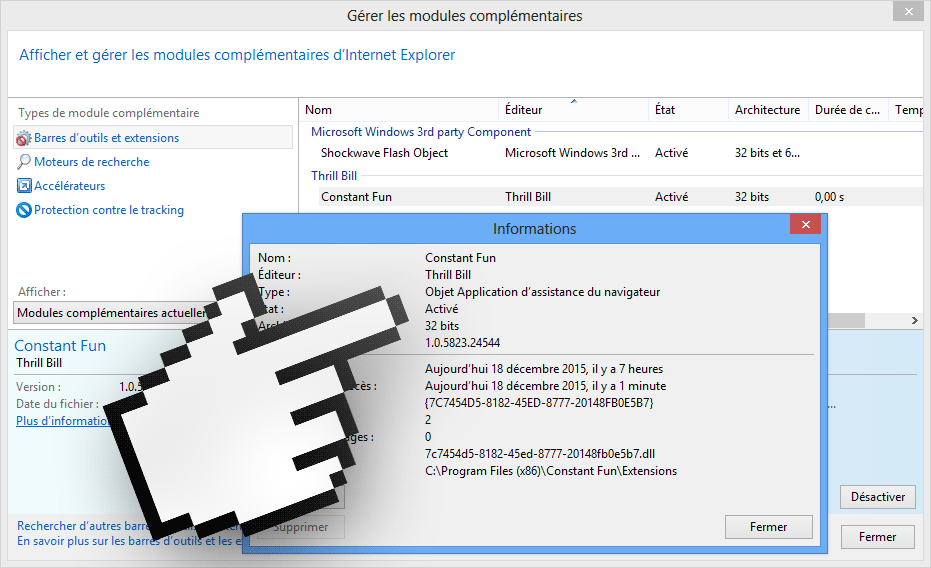This screenshot has height=568, width=931.
Task: Open the Afficher modules complémentaires dropdown
Action: [113, 313]
